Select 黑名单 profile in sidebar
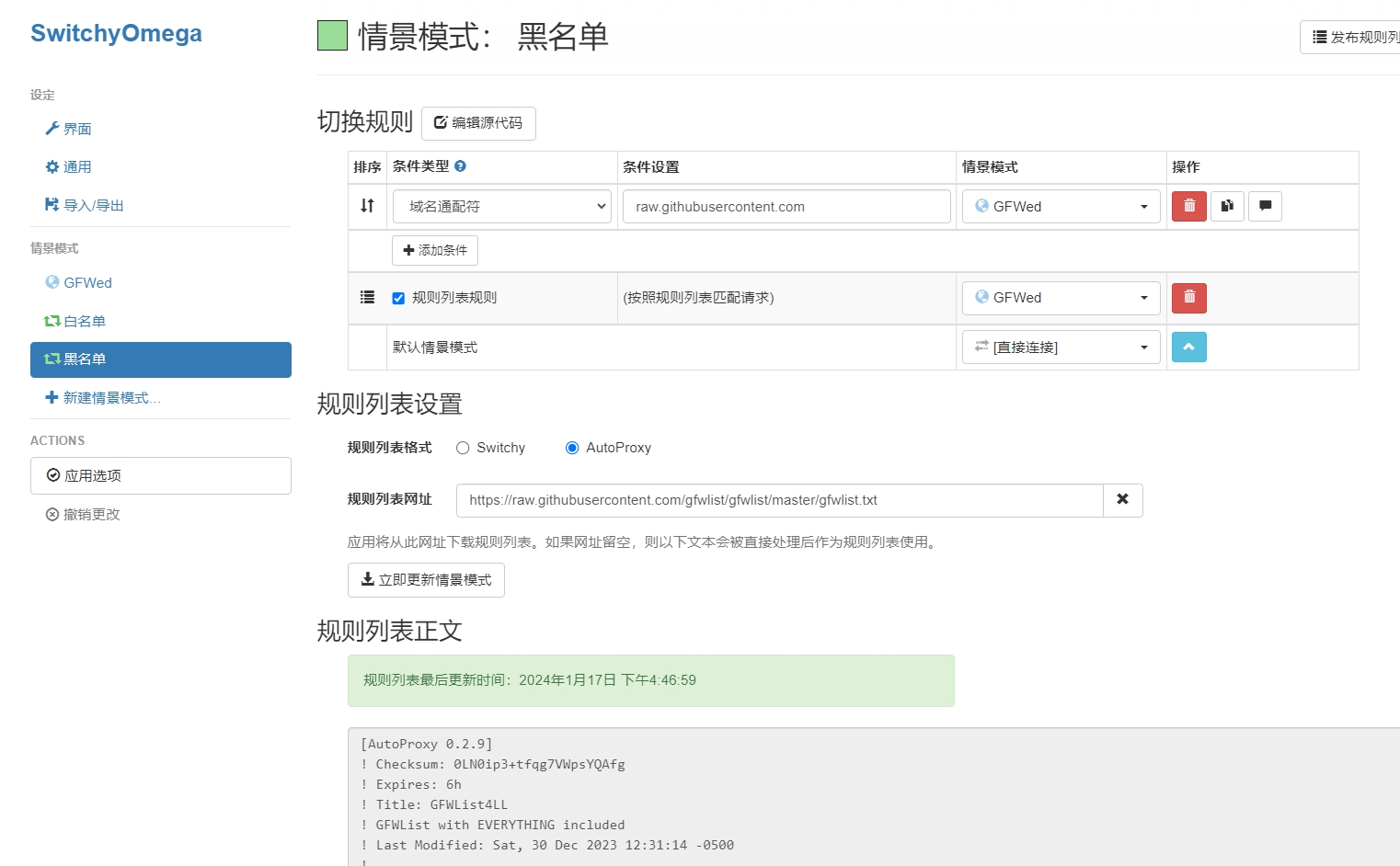This screenshot has height=866, width=1400. [x=161, y=359]
